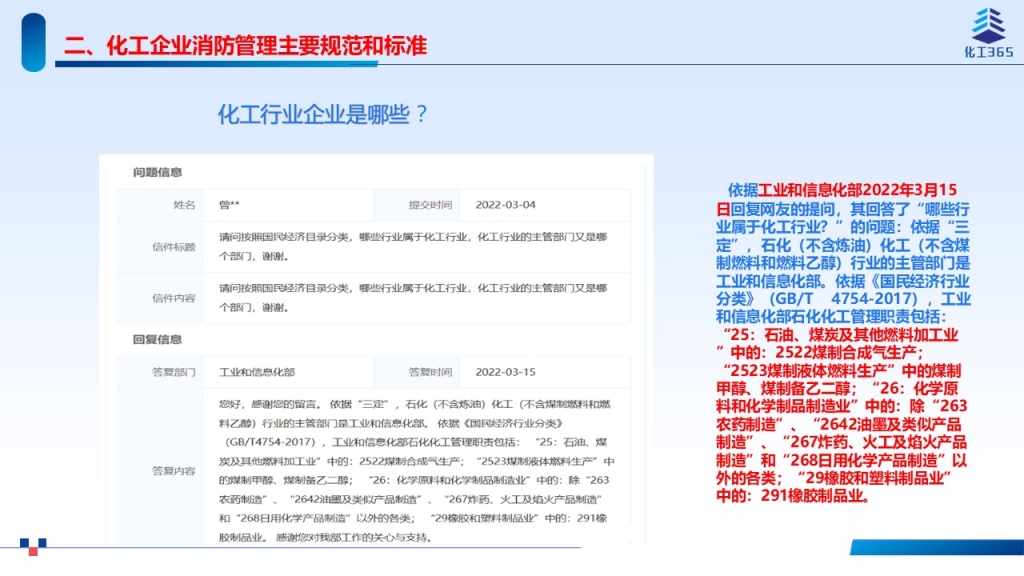Click the submission date 2022-03-04
Viewport: 1024px width, 576px height.
tap(505, 205)
